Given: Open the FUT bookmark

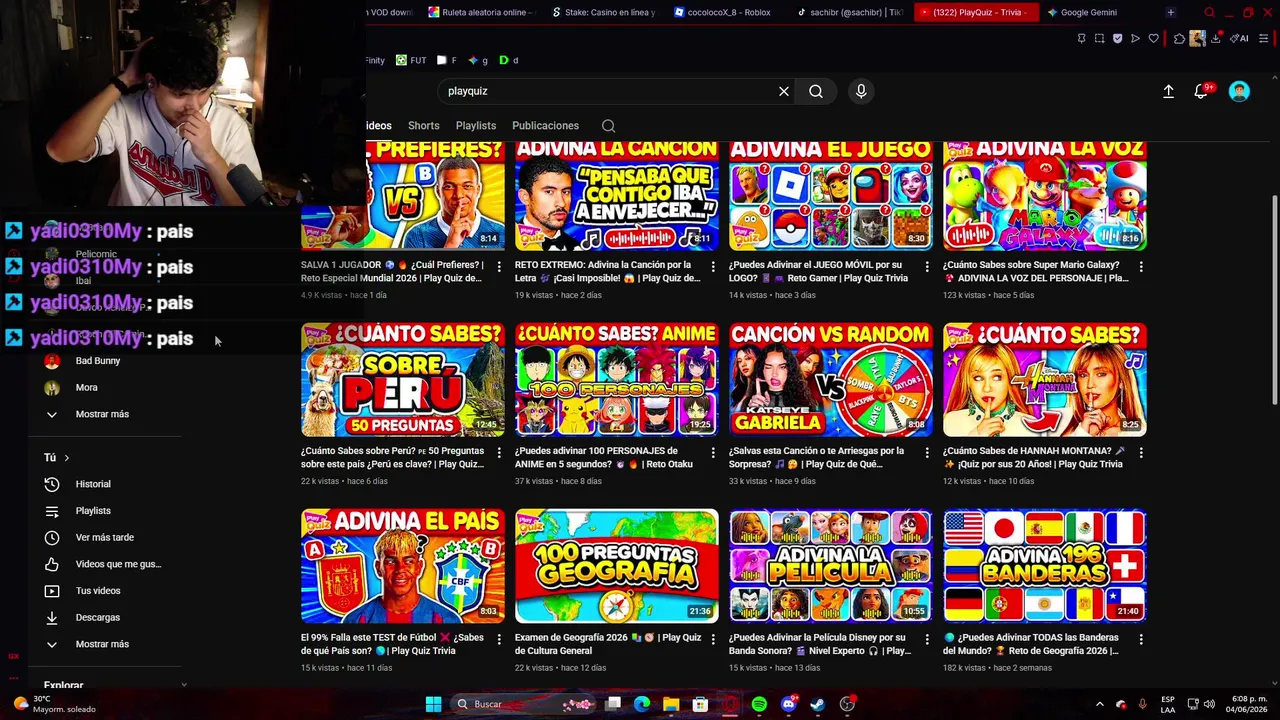Looking at the screenshot, I should pos(411,60).
